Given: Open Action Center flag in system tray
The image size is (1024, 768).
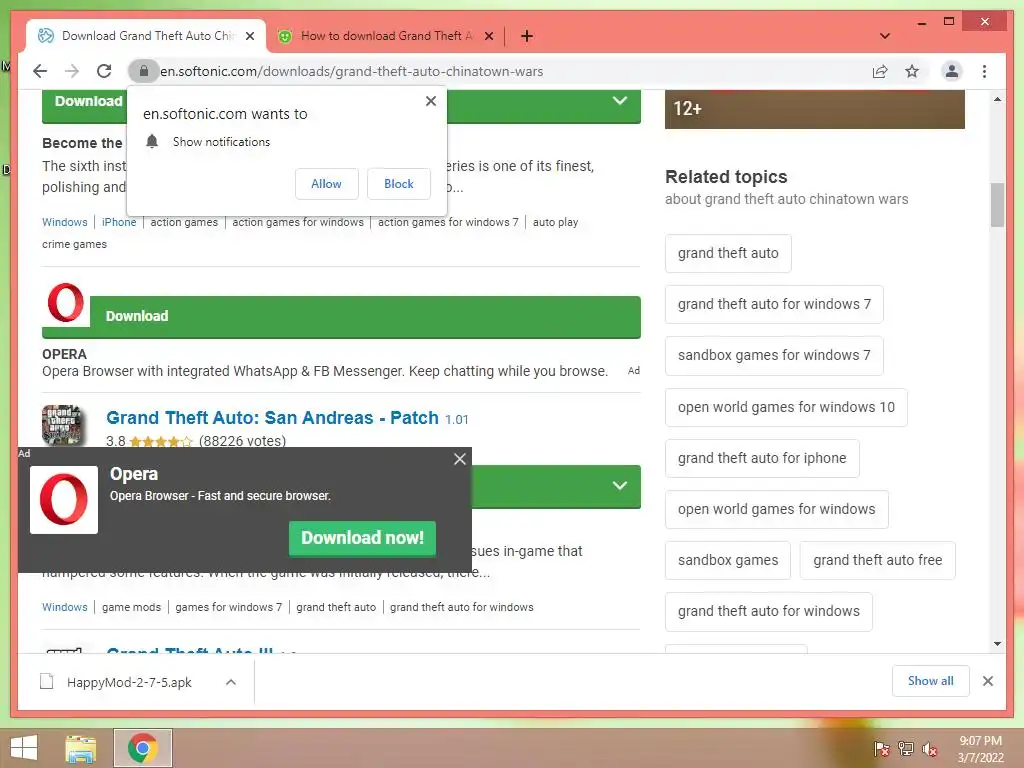Looking at the screenshot, I should tap(881, 748).
